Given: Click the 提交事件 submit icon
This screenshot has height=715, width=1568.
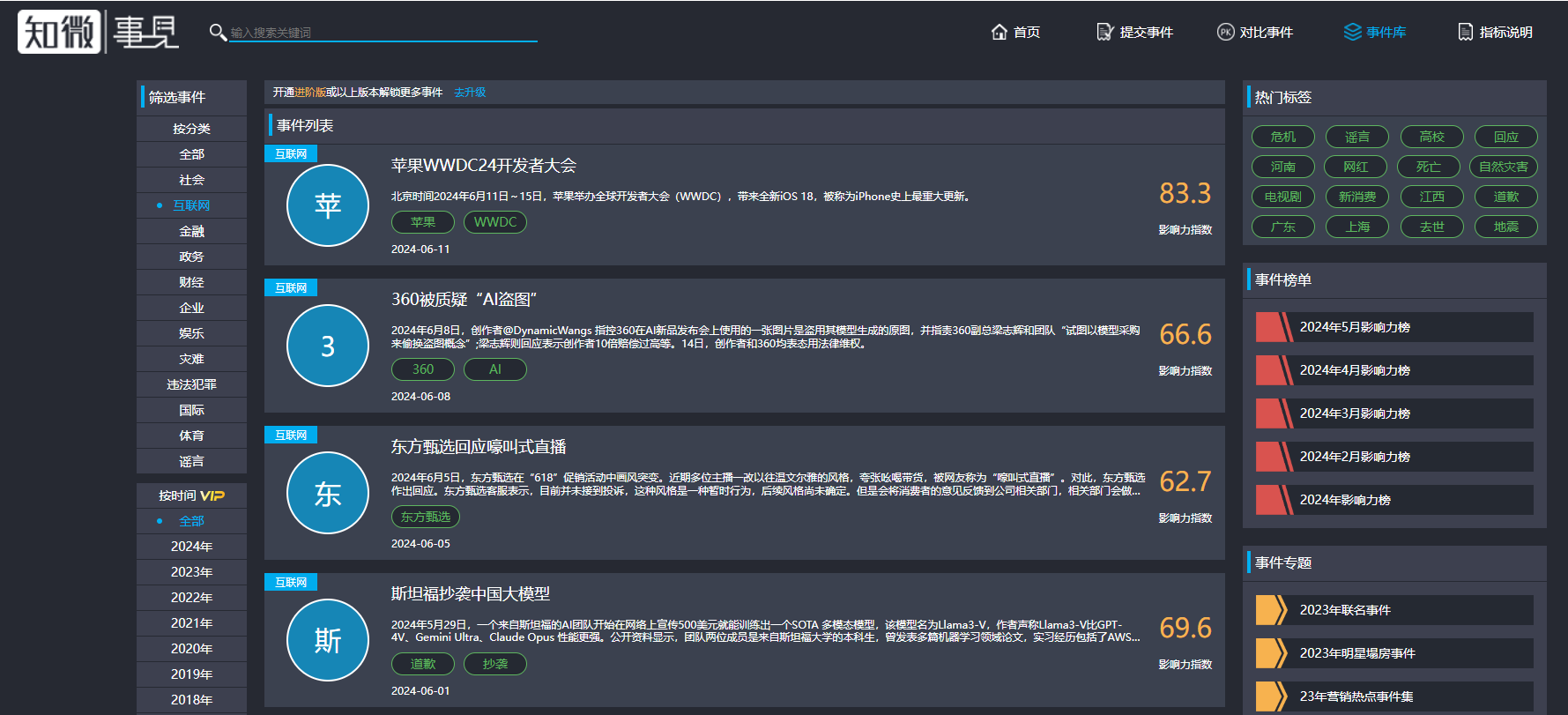Looking at the screenshot, I should (1104, 33).
